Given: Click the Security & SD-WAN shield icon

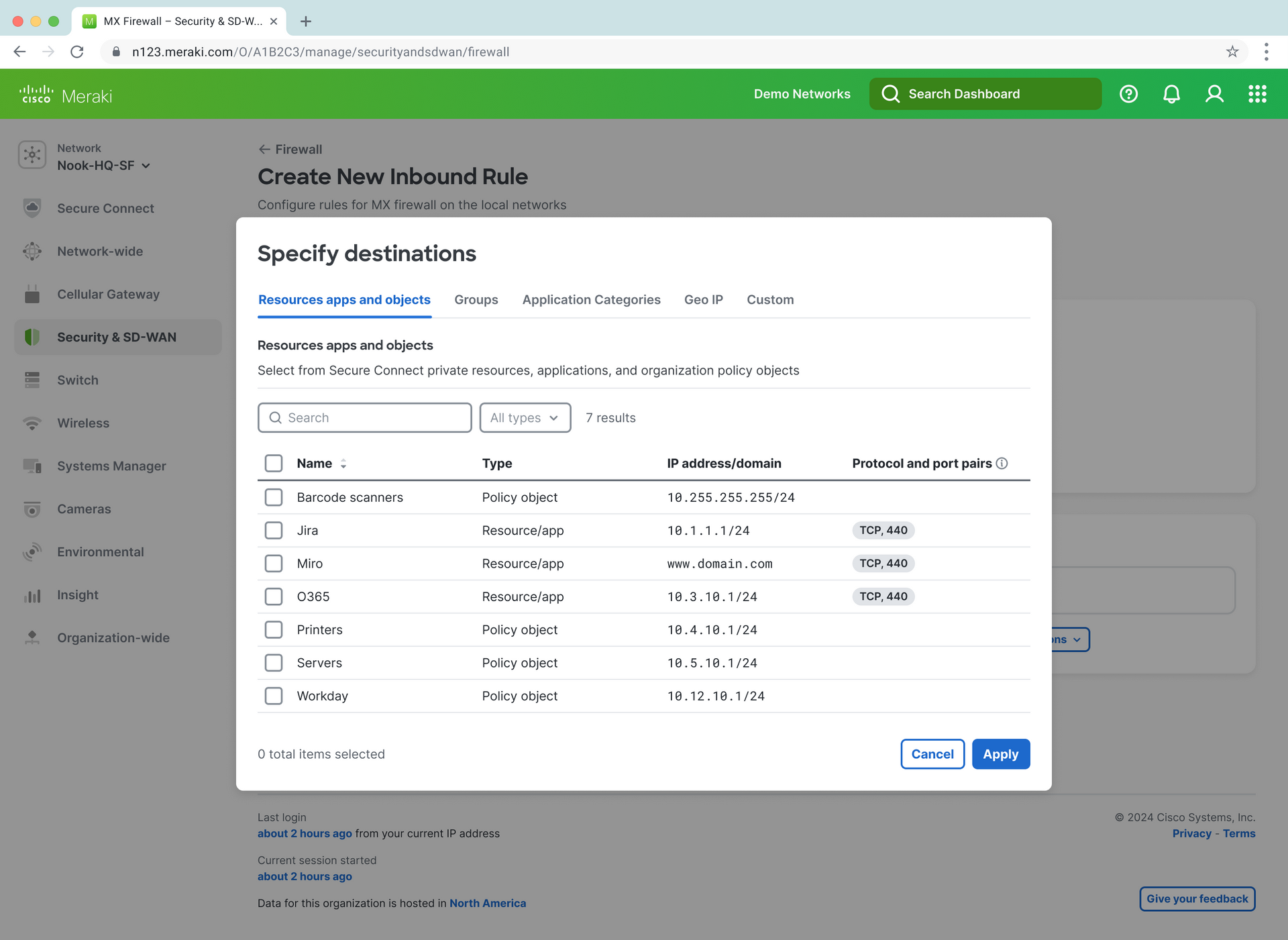Looking at the screenshot, I should pos(32,337).
